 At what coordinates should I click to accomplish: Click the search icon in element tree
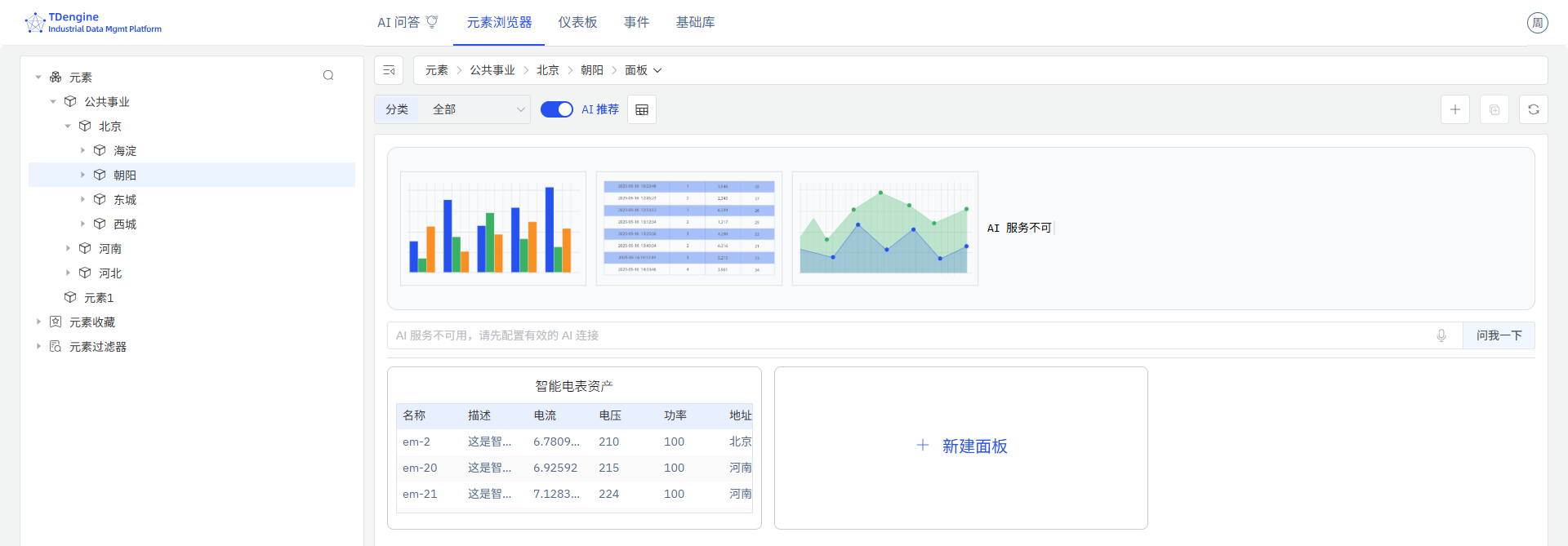click(x=328, y=76)
